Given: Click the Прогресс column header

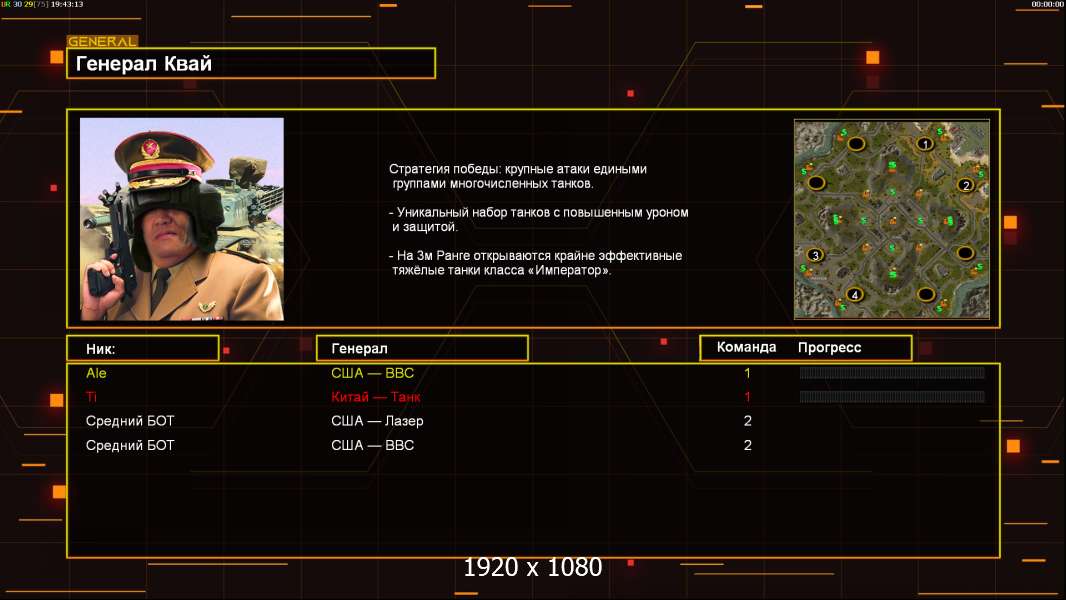Looking at the screenshot, I should (829, 348).
